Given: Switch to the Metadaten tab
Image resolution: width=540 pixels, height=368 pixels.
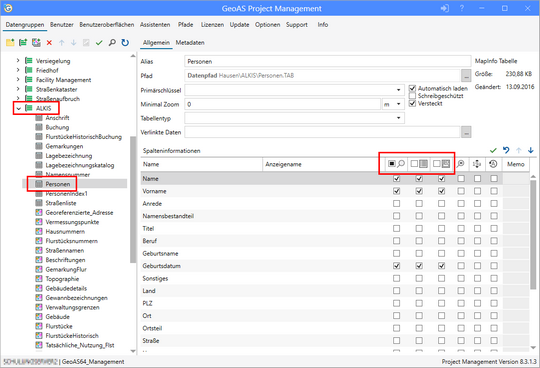Looking at the screenshot, I should 190,43.
